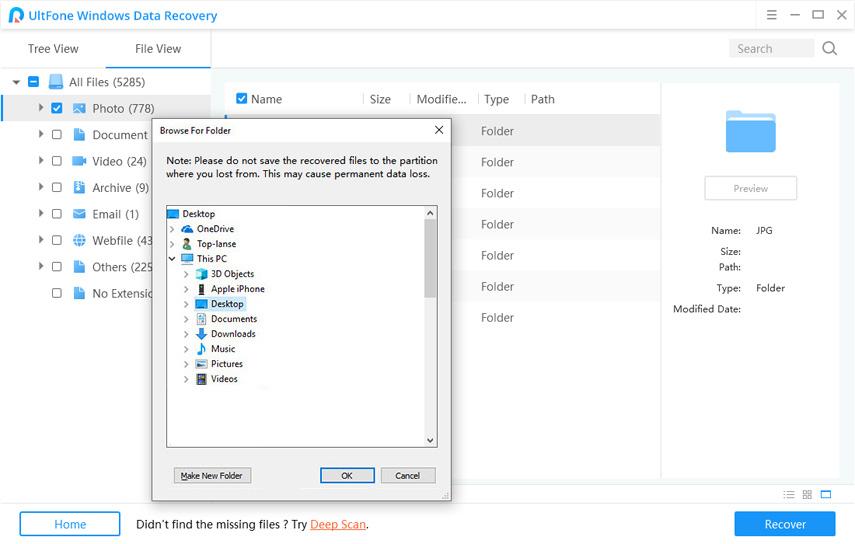Open the Deep Scan link

tap(338, 524)
